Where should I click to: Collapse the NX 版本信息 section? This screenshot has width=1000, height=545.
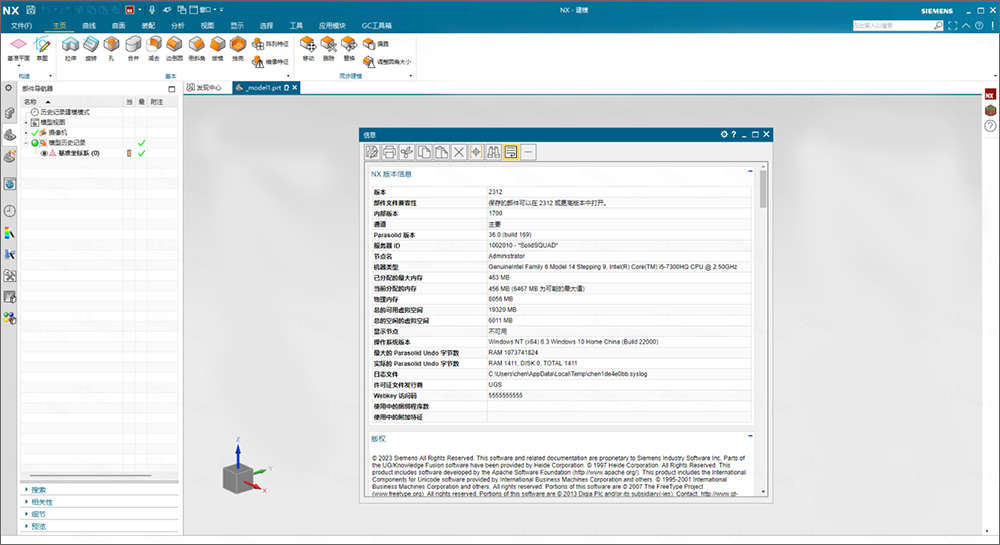[x=750, y=172]
